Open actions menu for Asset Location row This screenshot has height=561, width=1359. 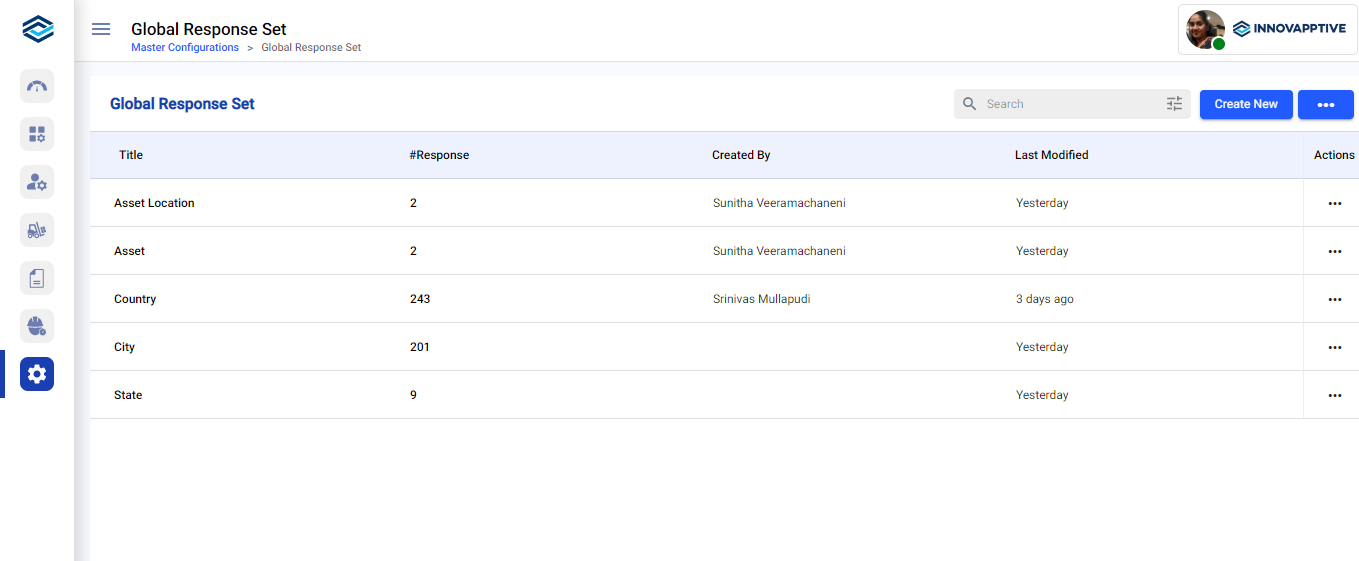[1334, 203]
